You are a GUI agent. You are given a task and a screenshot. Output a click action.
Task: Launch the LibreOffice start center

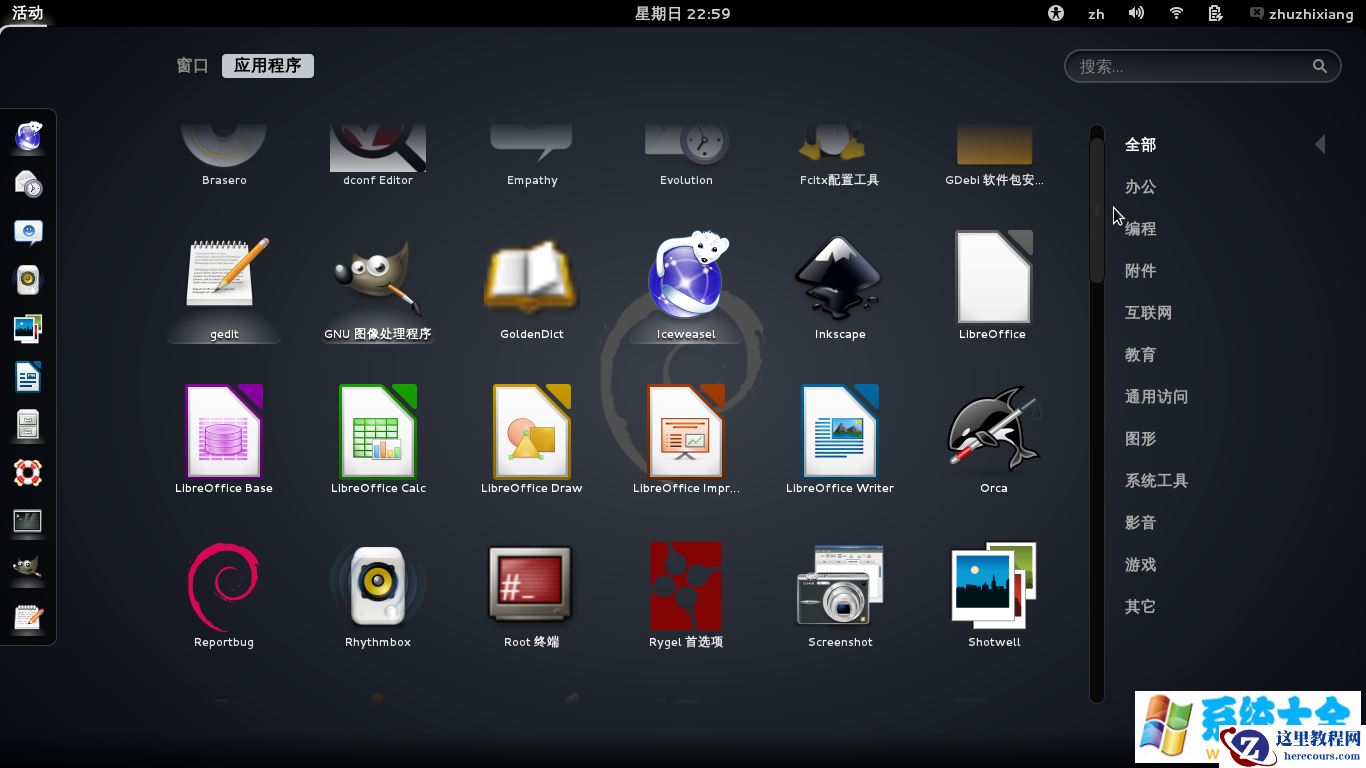point(993,286)
